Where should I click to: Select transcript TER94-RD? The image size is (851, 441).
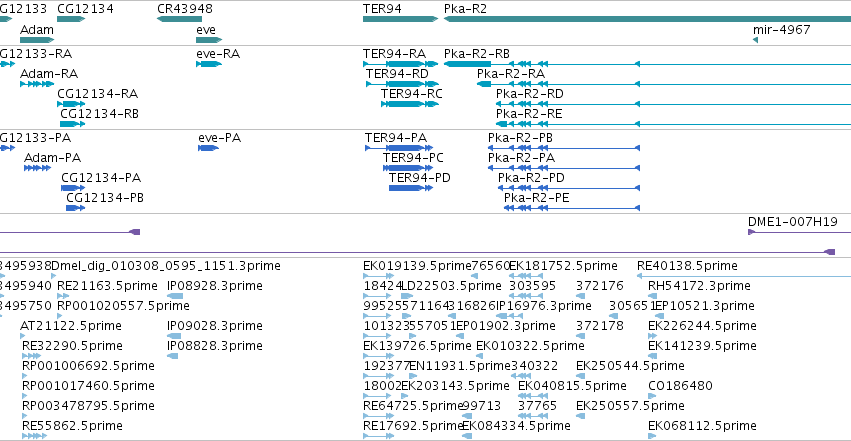click(x=402, y=84)
